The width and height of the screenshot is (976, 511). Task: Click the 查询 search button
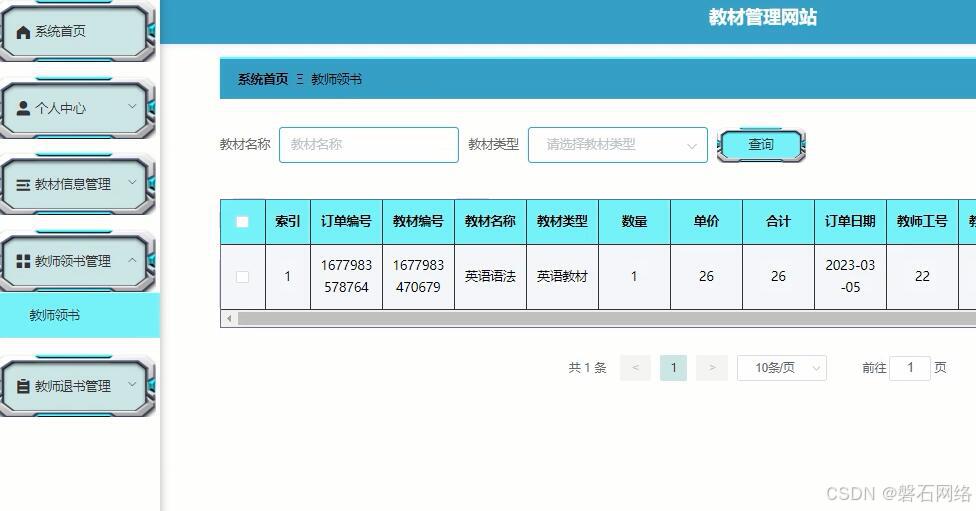coord(761,145)
